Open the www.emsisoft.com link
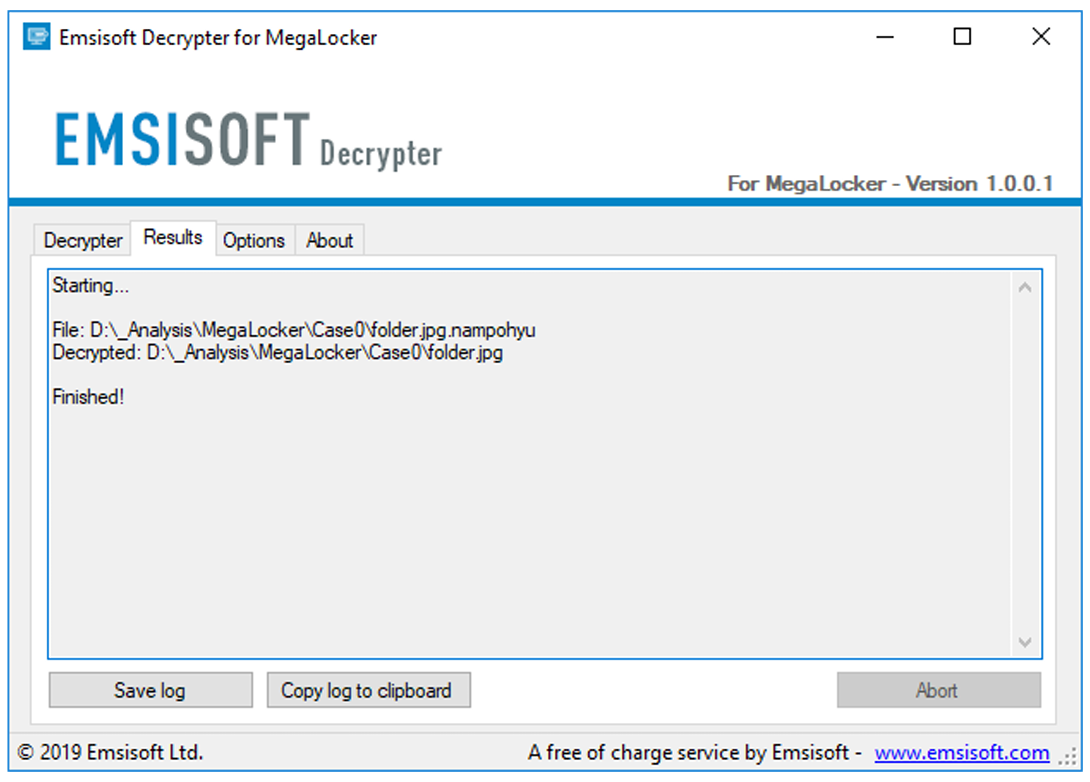 (x=961, y=753)
